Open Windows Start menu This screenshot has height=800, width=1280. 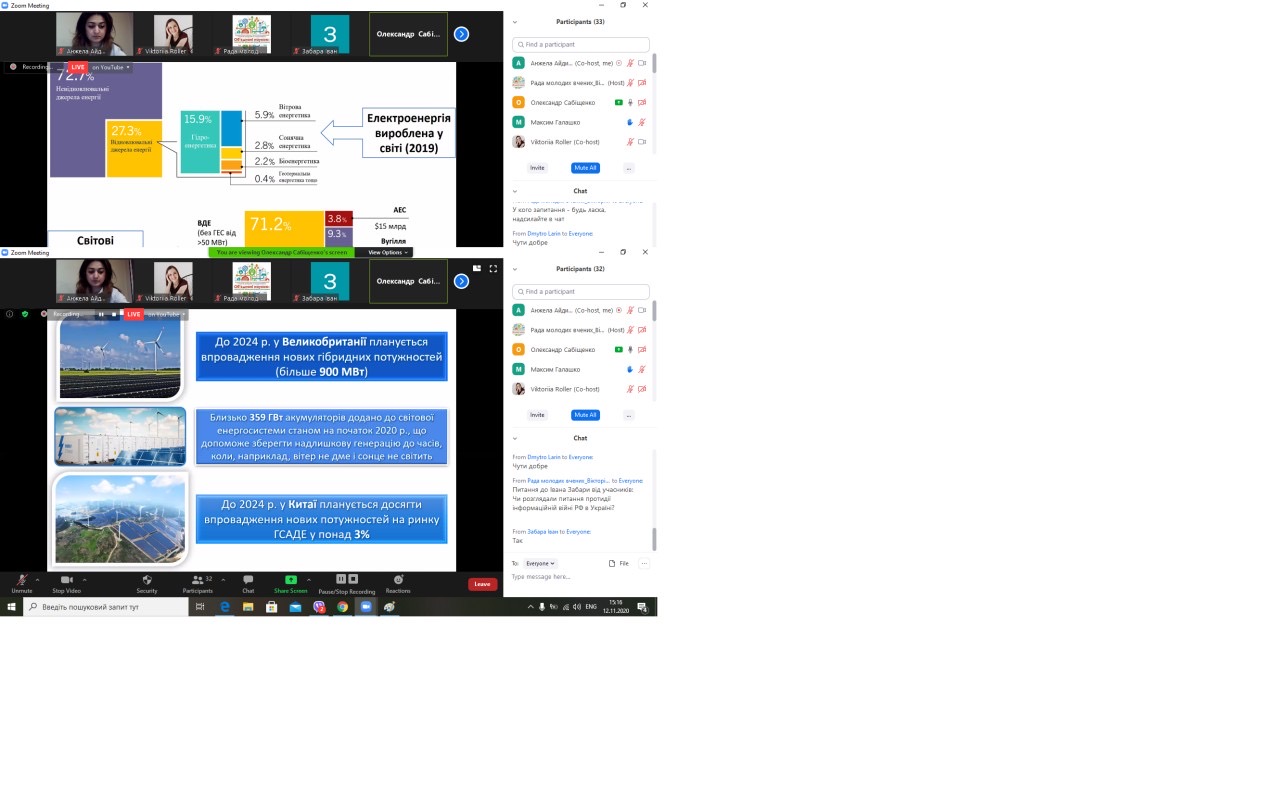[x=11, y=607]
